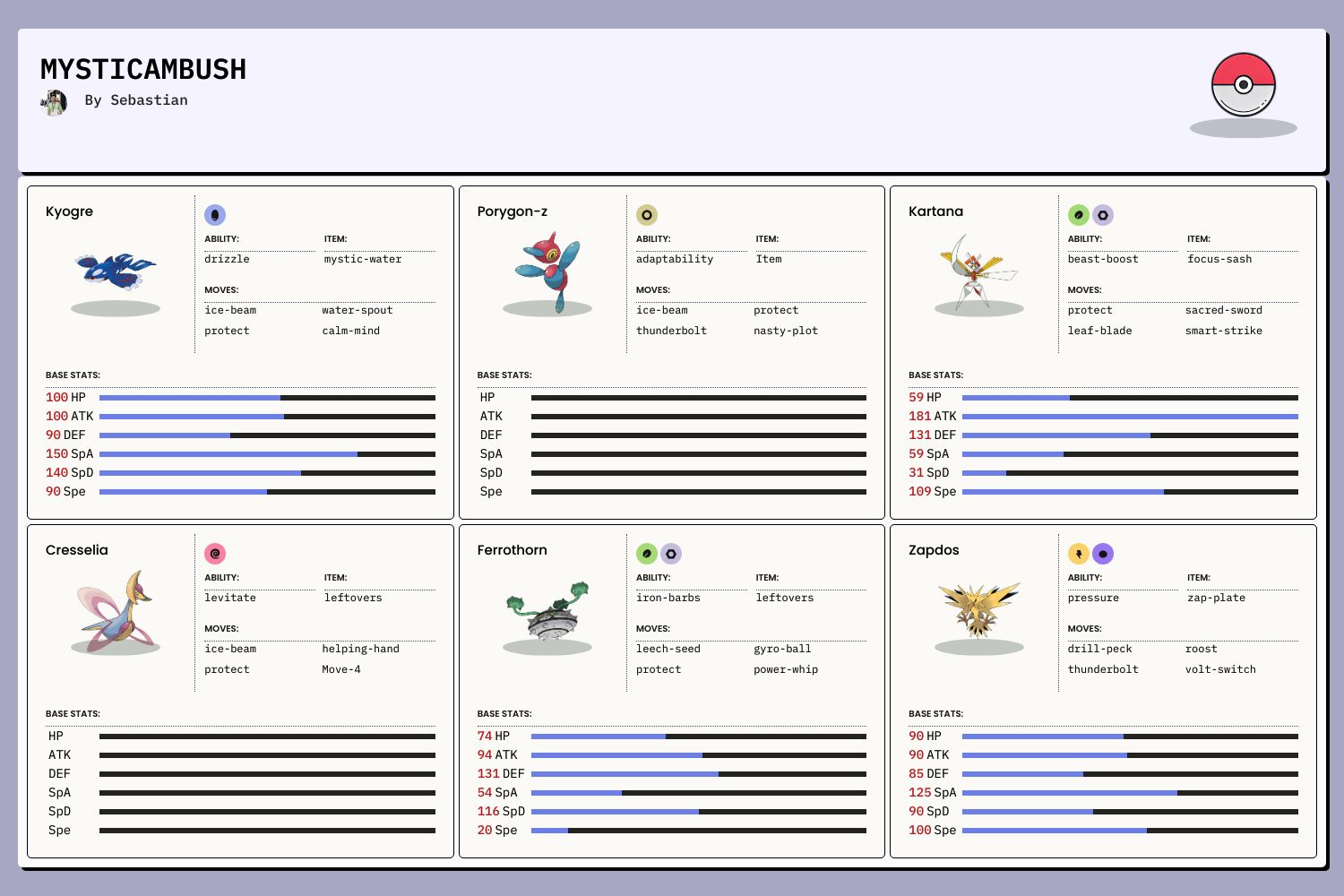Click Porygon-z's empty HP stat bar

point(698,398)
